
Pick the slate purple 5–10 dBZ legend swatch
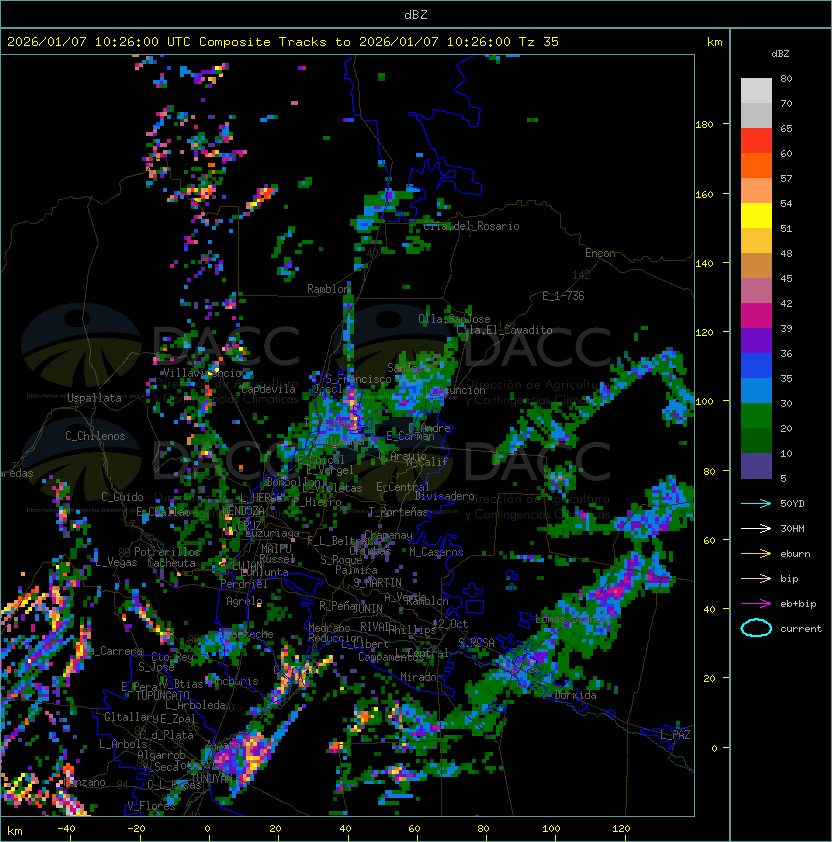click(x=756, y=466)
